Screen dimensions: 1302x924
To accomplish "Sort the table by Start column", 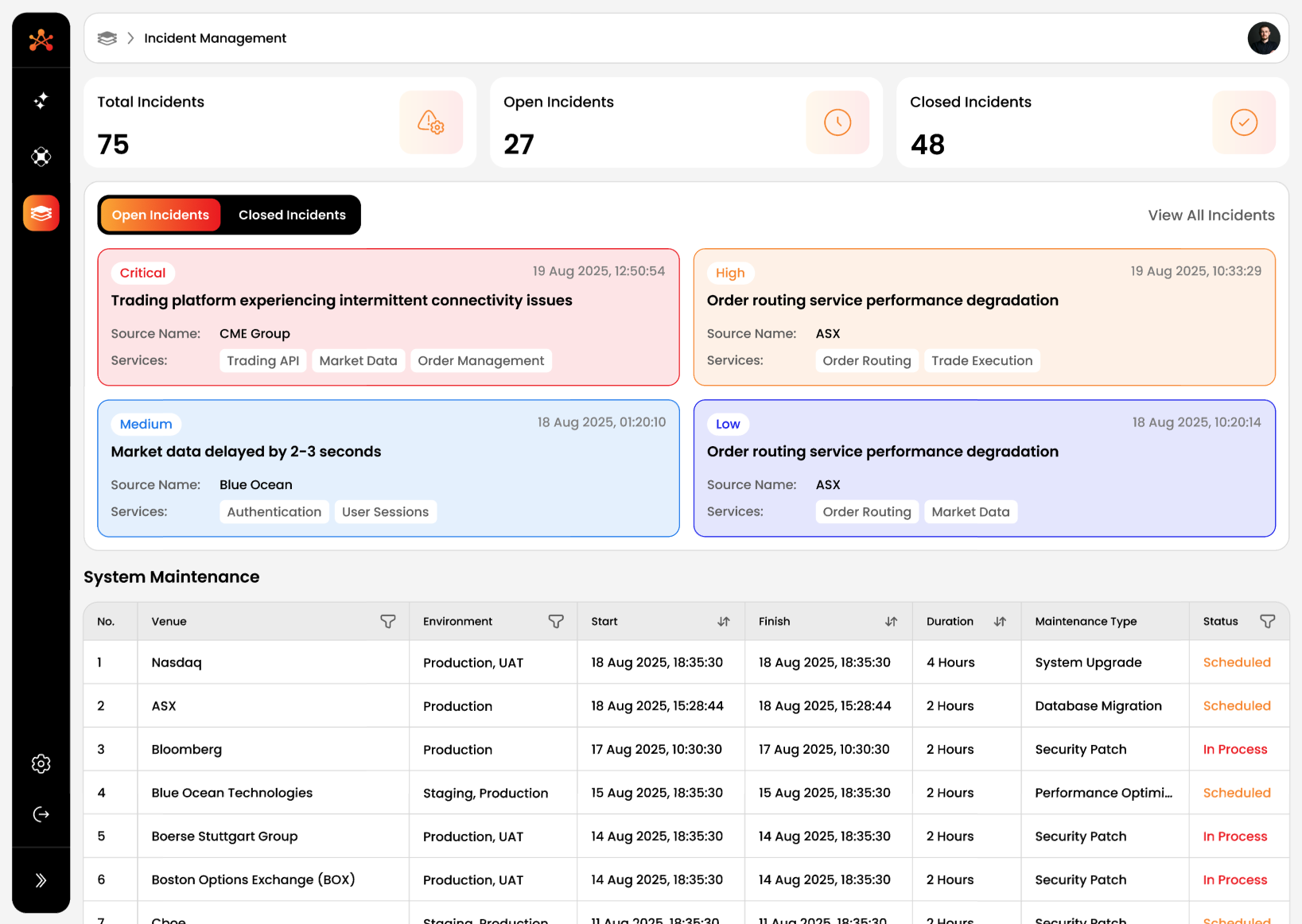I will 723,622.
